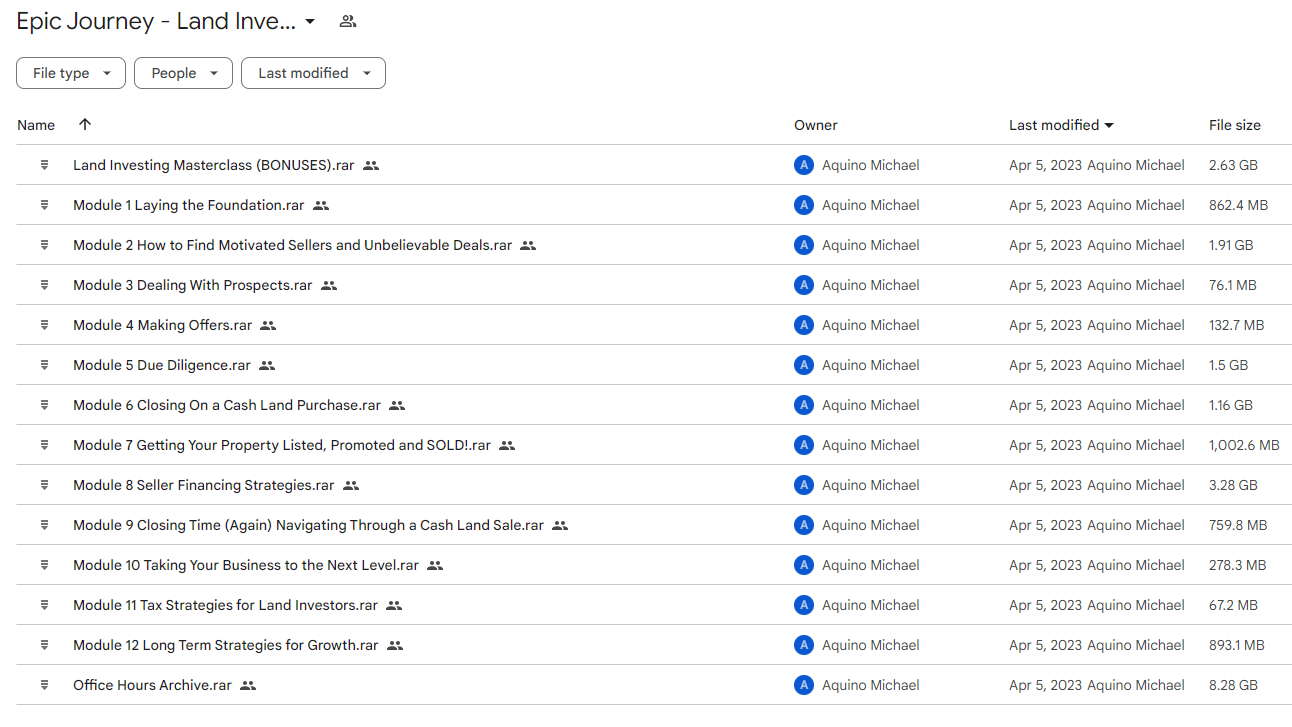The width and height of the screenshot is (1292, 727).
Task: Click the 76.1 MB file size value
Action: pos(1232,285)
